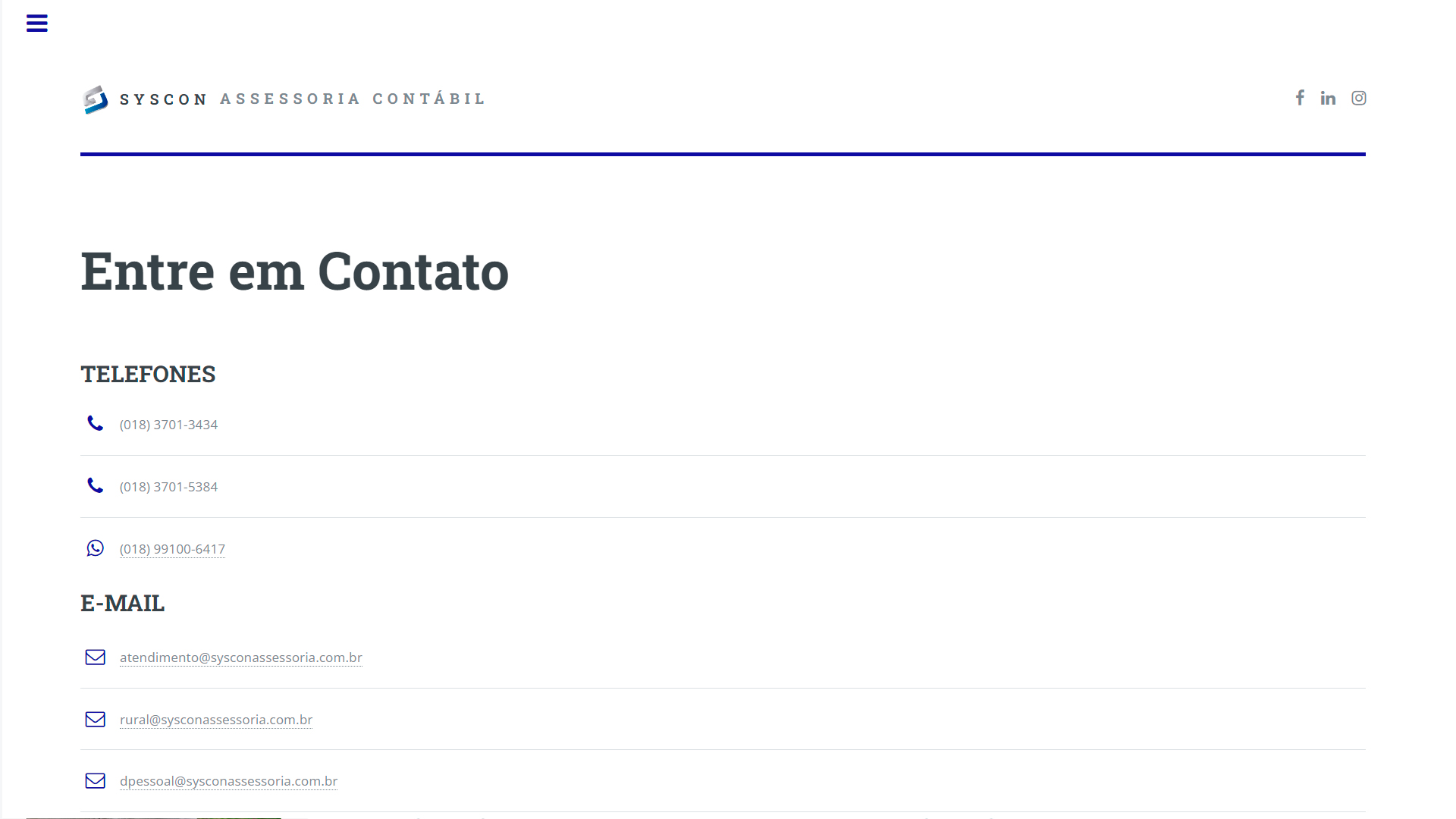Image resolution: width=1456 pixels, height=819 pixels.
Task: Click the WhatsApp icon
Action: (95, 548)
